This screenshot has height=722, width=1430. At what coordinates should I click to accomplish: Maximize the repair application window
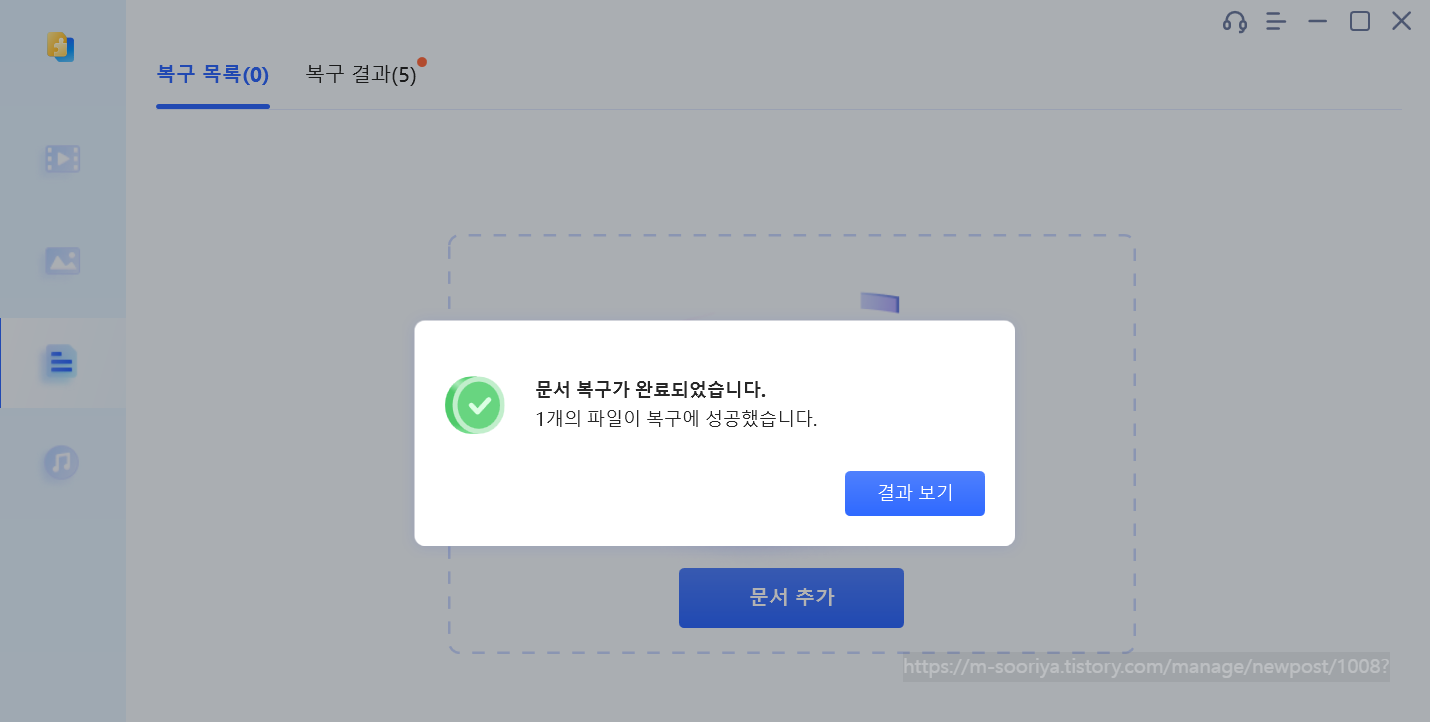1360,21
